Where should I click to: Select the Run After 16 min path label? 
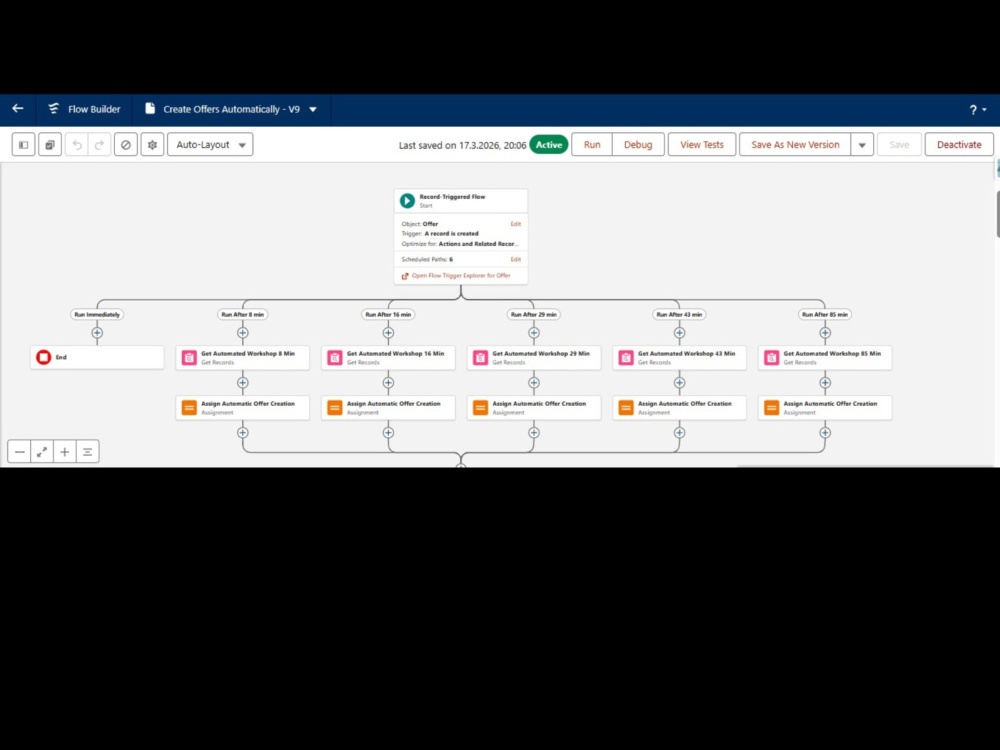(x=388, y=314)
